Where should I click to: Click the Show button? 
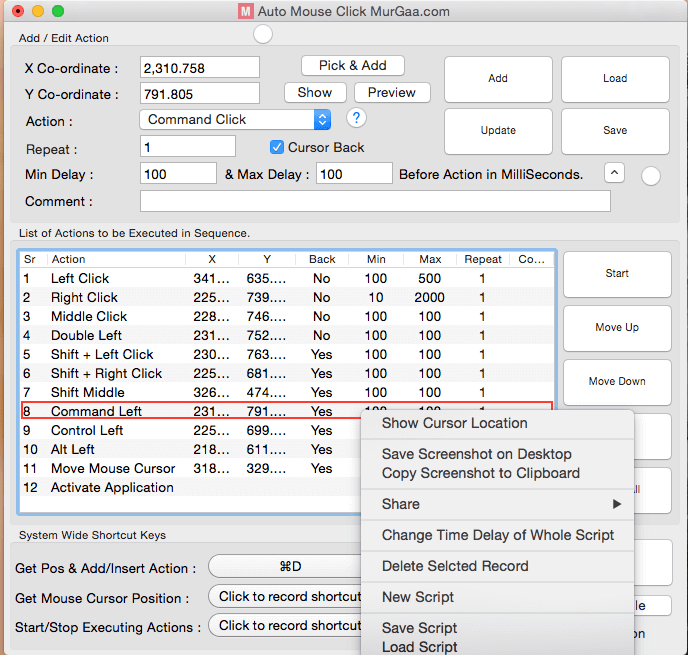[x=315, y=93]
